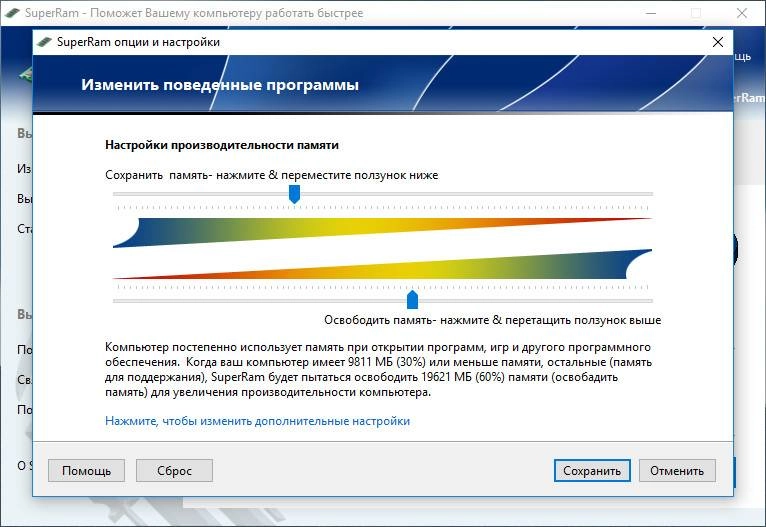Open help via Помощь button
766x527 pixels.
click(86, 470)
